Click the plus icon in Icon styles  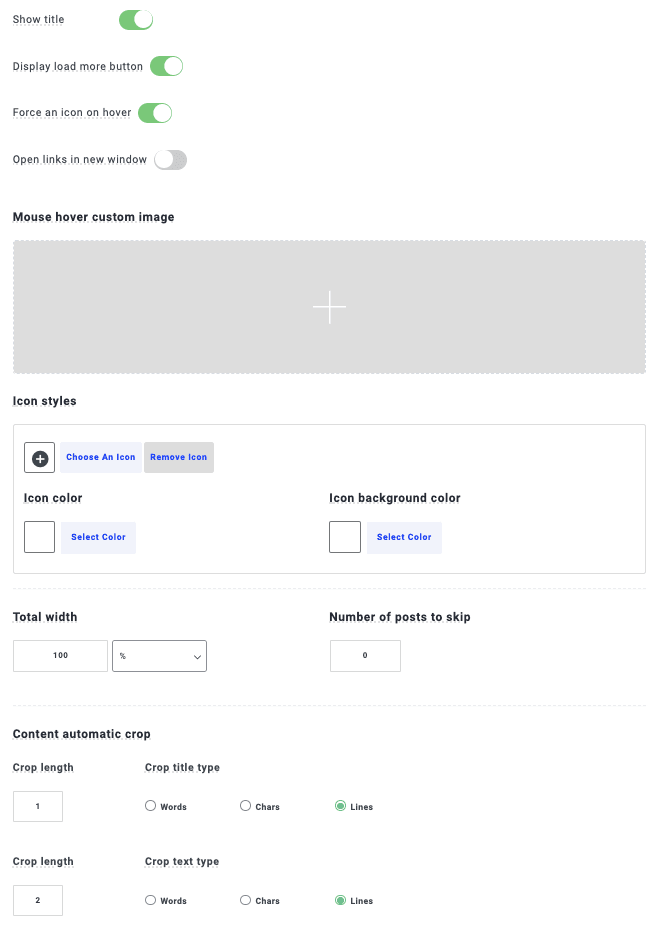[39, 458]
